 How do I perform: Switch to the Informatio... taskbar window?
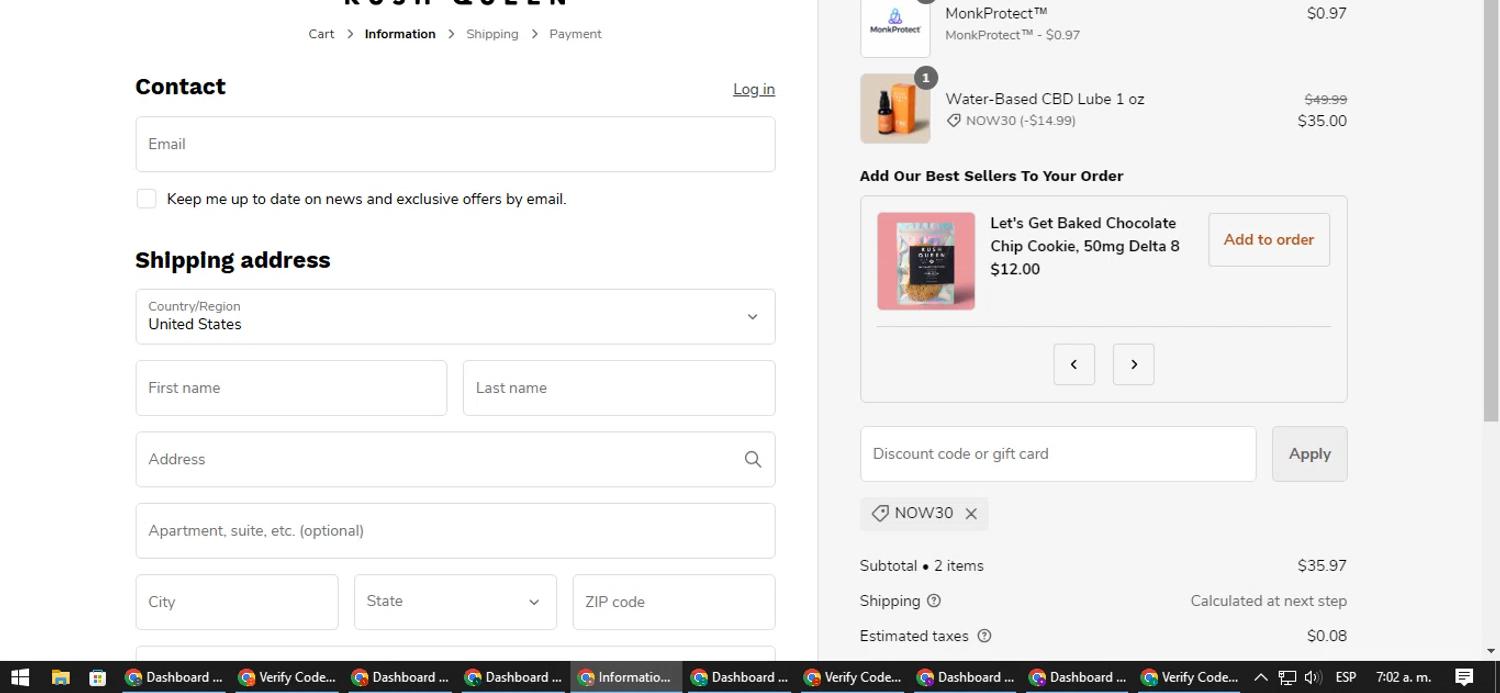pyautogui.click(x=626, y=677)
